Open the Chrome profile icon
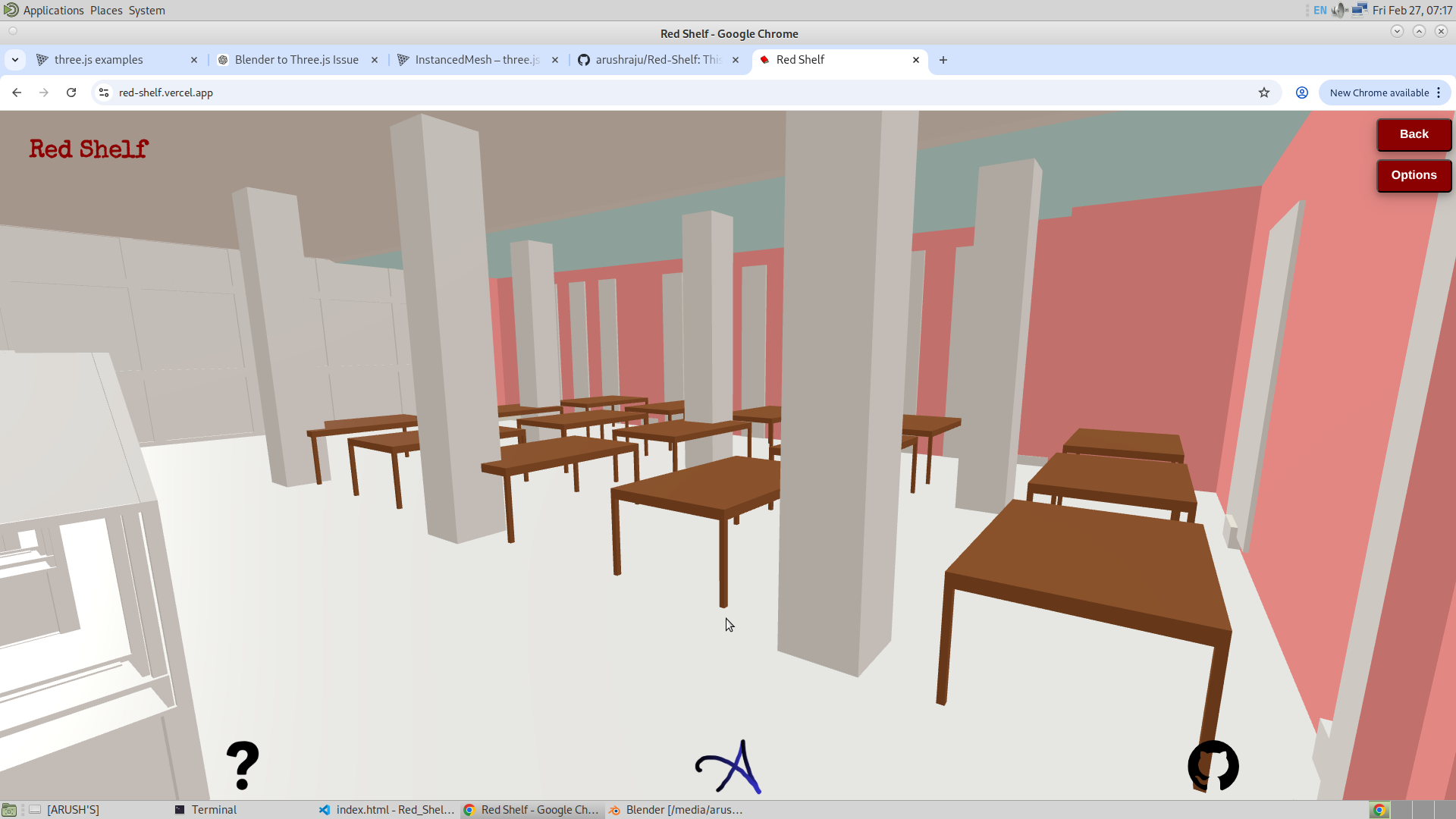 point(1301,93)
